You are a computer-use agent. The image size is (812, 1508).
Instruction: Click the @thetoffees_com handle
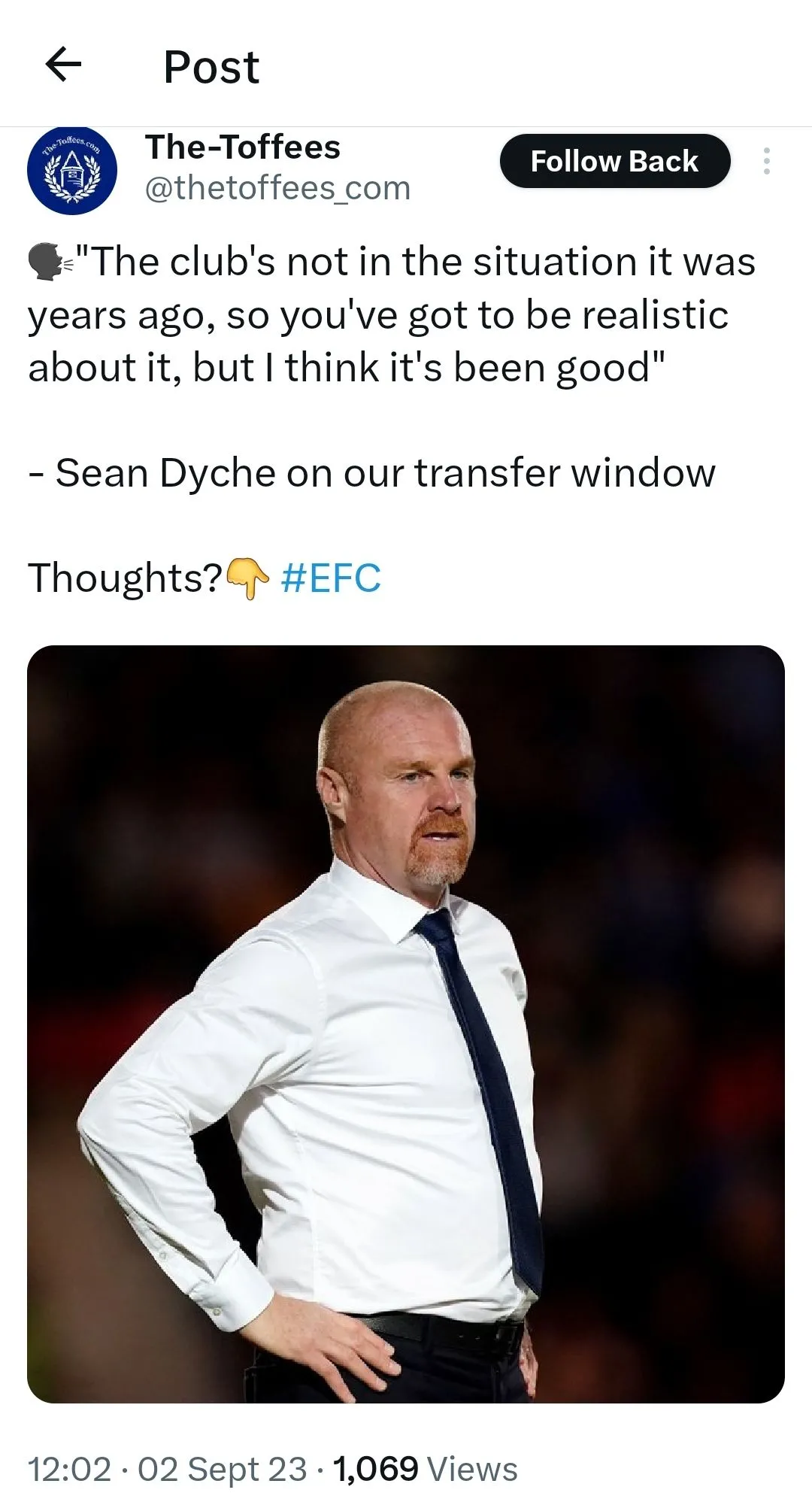tap(277, 188)
